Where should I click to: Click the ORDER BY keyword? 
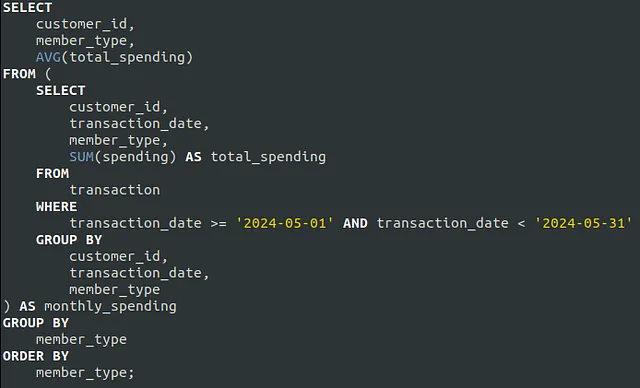coord(36,356)
